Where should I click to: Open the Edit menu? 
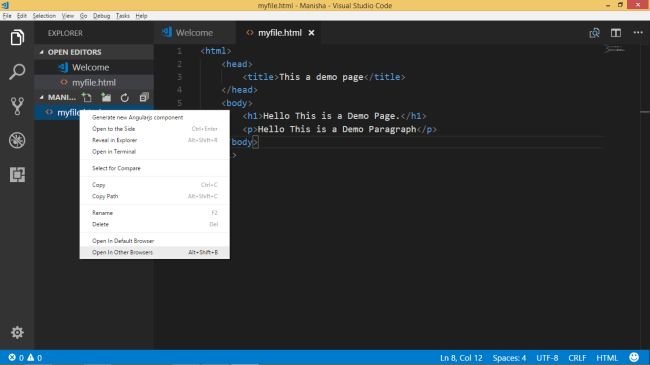(x=22, y=16)
